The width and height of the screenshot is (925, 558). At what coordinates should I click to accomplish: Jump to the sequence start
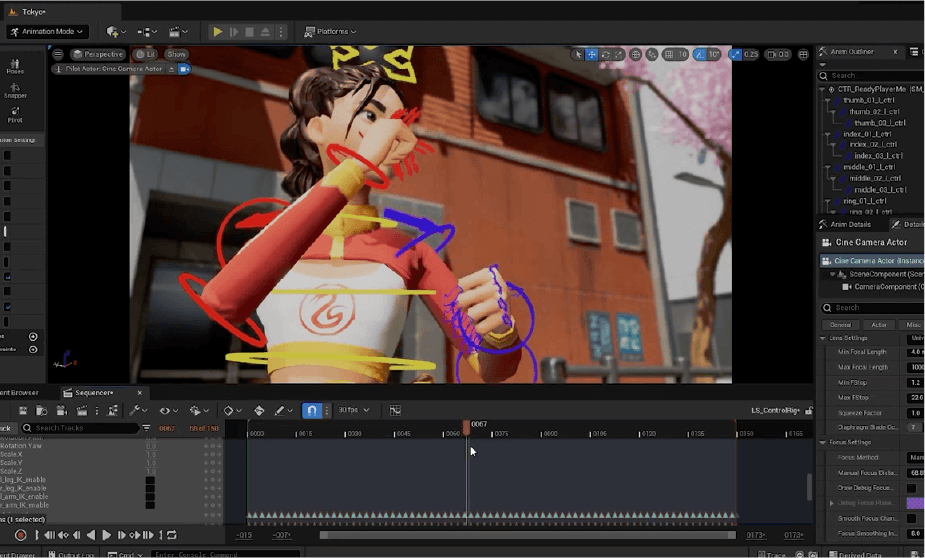click(x=50, y=536)
